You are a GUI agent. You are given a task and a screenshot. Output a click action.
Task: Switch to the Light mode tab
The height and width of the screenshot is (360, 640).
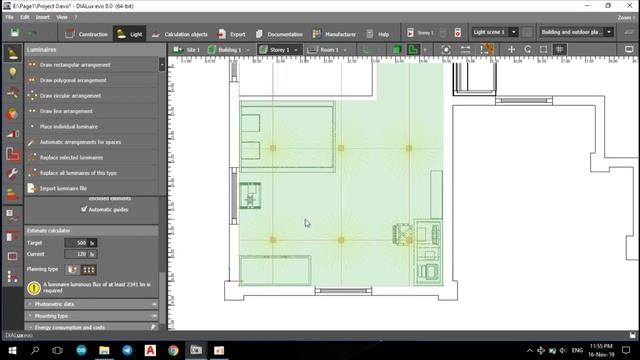129,34
